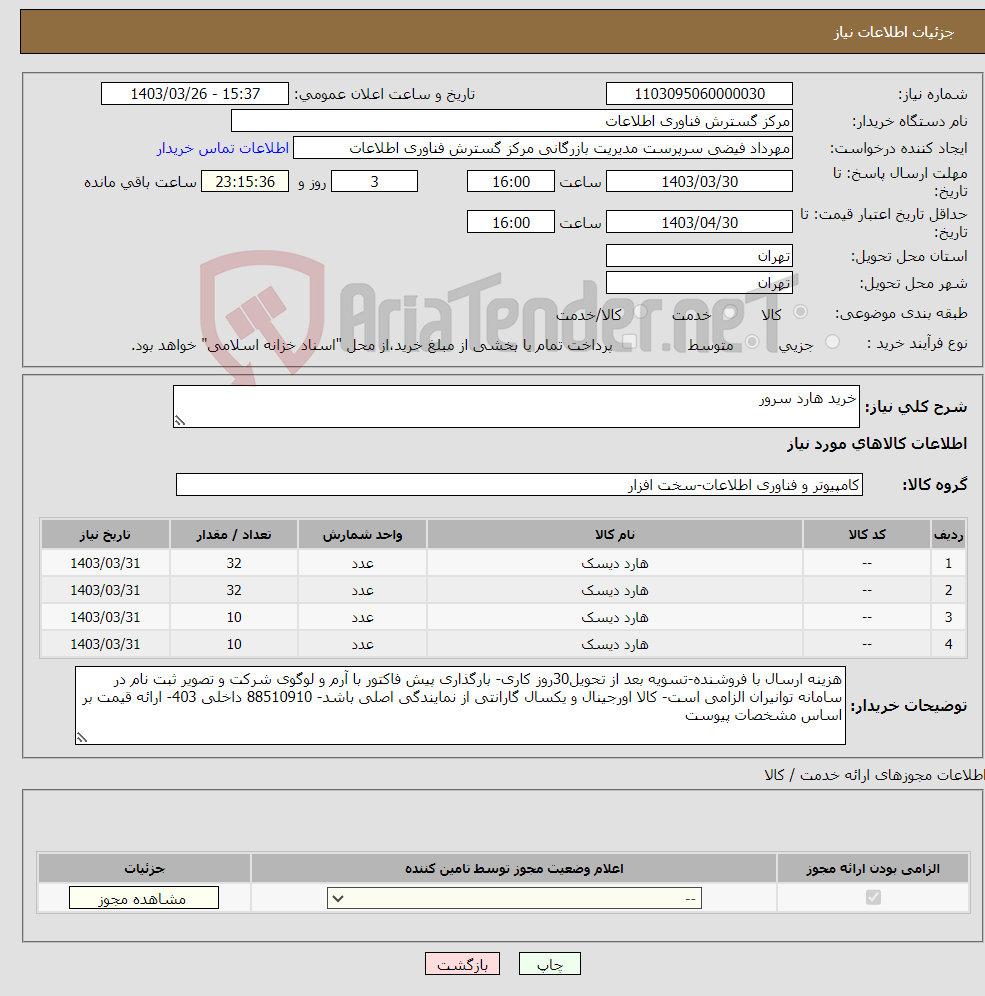Click the buyer notes text area

460,705
